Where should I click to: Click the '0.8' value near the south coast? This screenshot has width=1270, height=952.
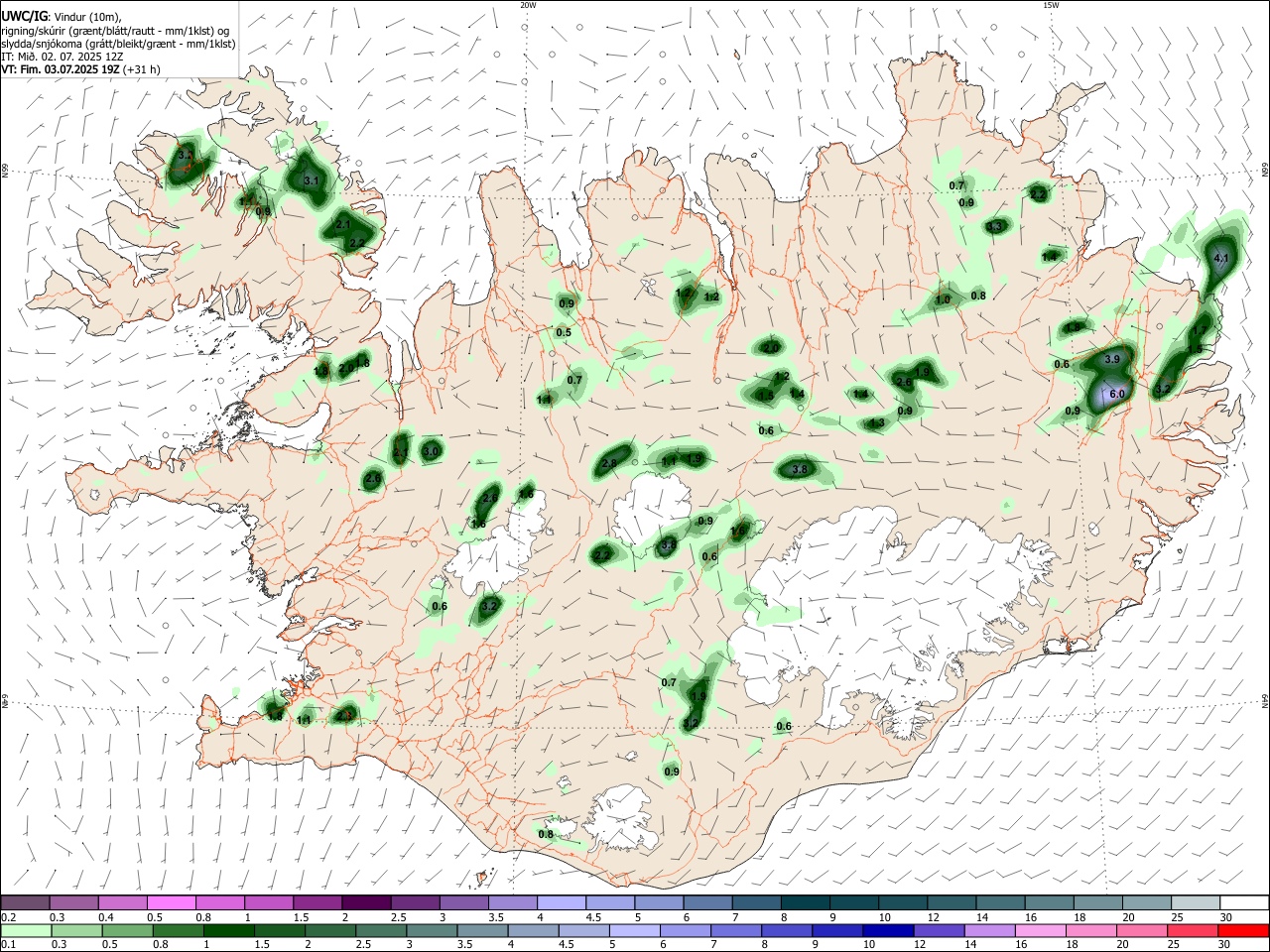tap(546, 834)
